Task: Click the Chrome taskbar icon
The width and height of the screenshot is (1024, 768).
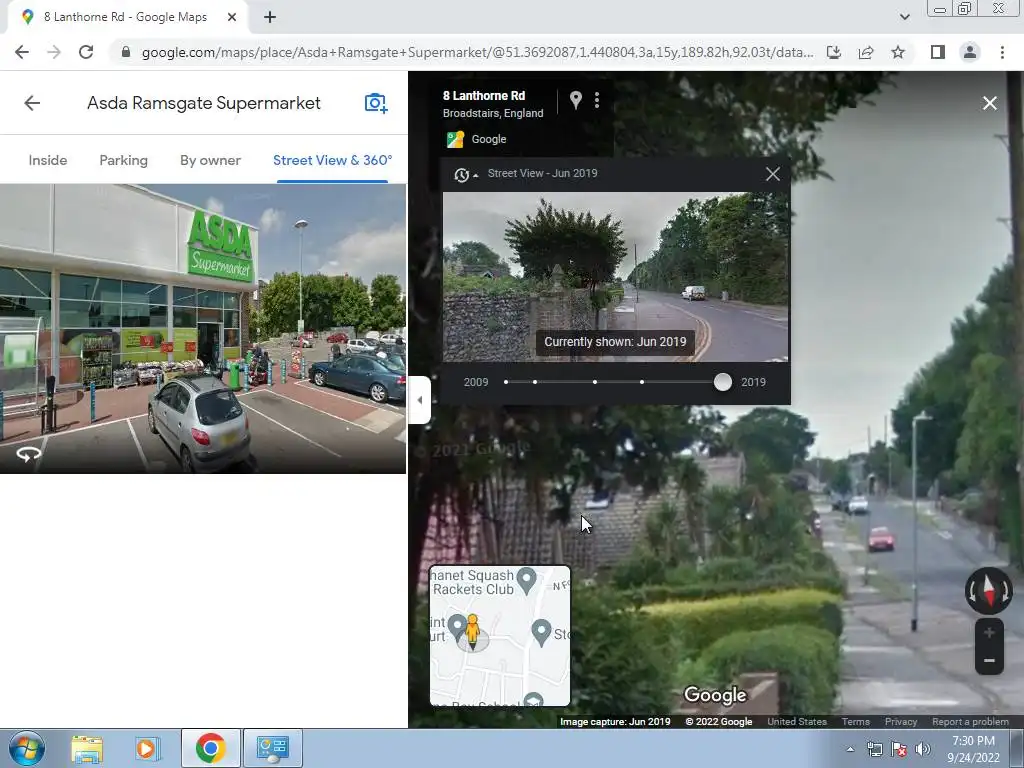Action: tap(210, 748)
